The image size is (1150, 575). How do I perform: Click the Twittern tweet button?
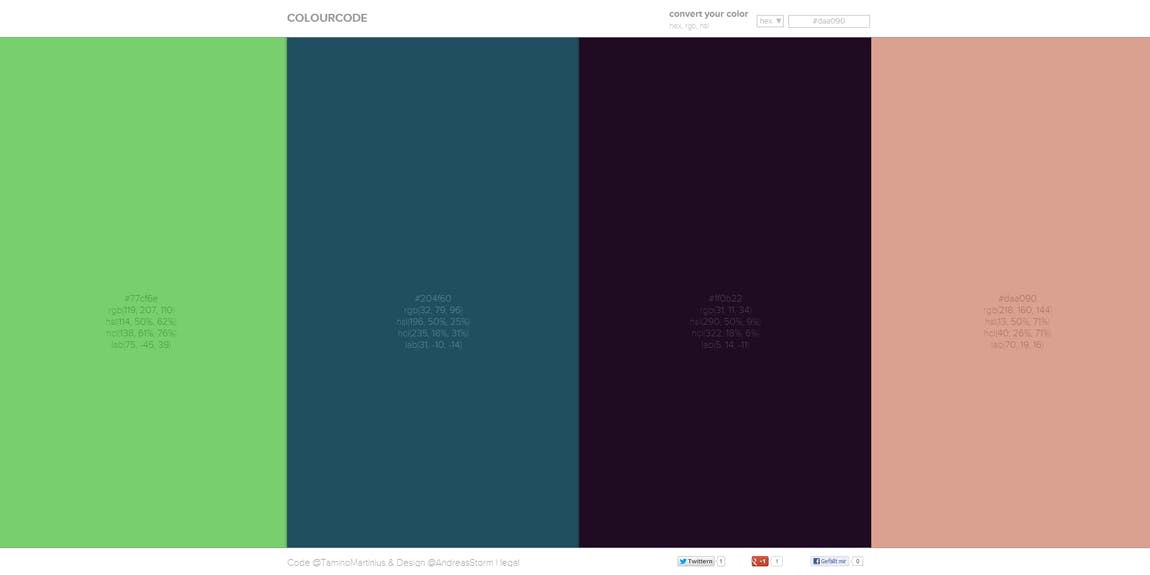tap(695, 561)
